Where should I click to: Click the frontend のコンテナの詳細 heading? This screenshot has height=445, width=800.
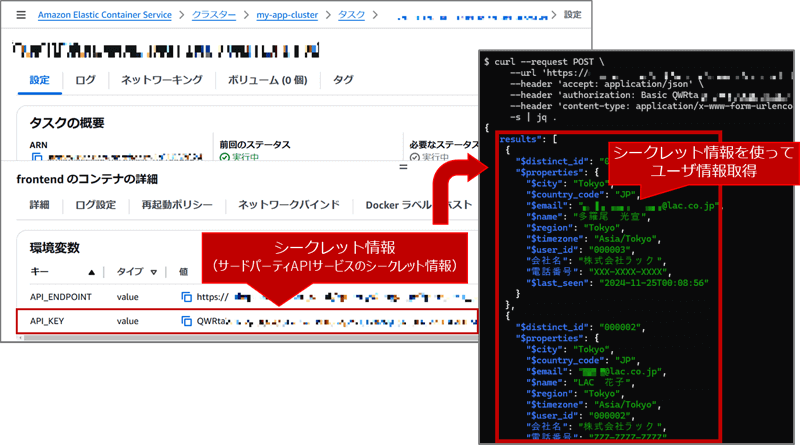(87, 179)
